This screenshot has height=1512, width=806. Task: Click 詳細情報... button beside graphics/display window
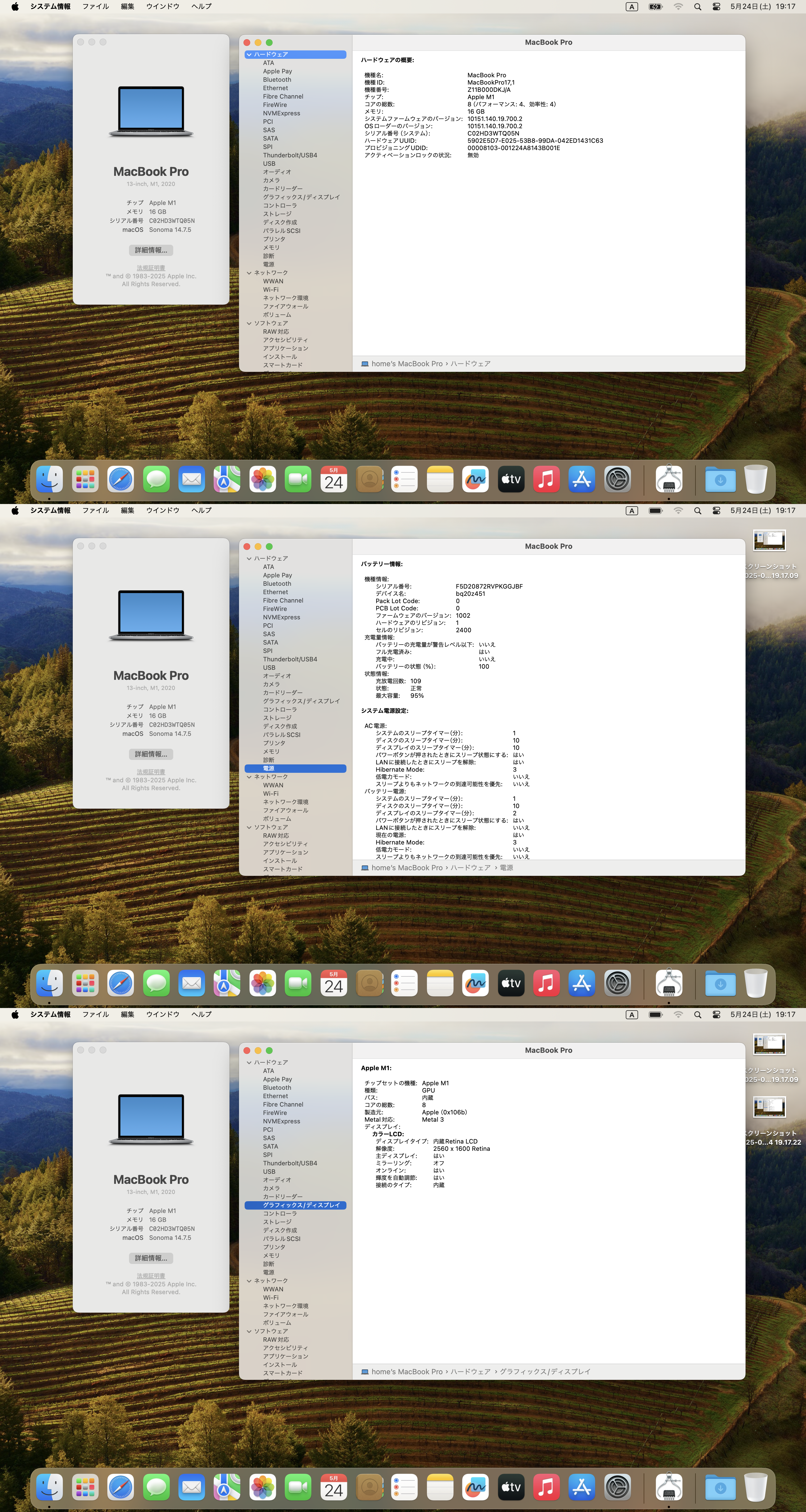click(151, 1258)
